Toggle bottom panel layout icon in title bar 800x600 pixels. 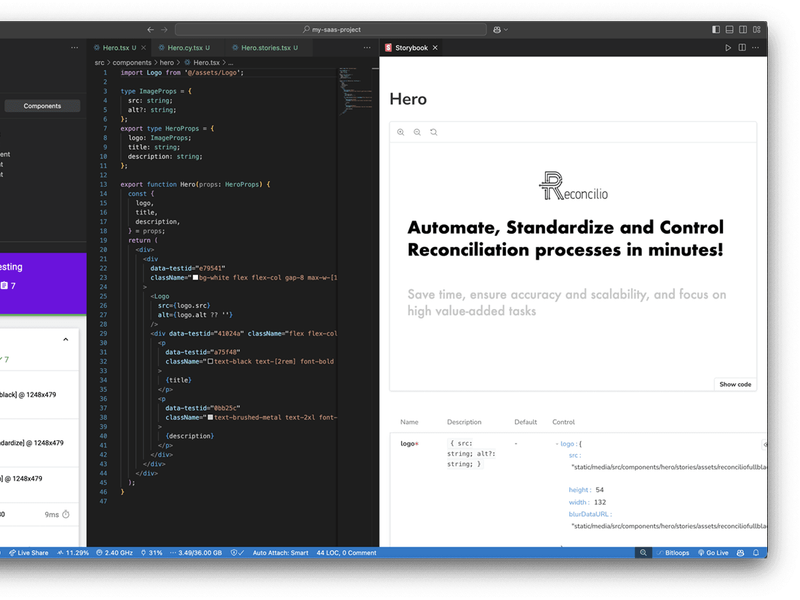click(x=730, y=30)
